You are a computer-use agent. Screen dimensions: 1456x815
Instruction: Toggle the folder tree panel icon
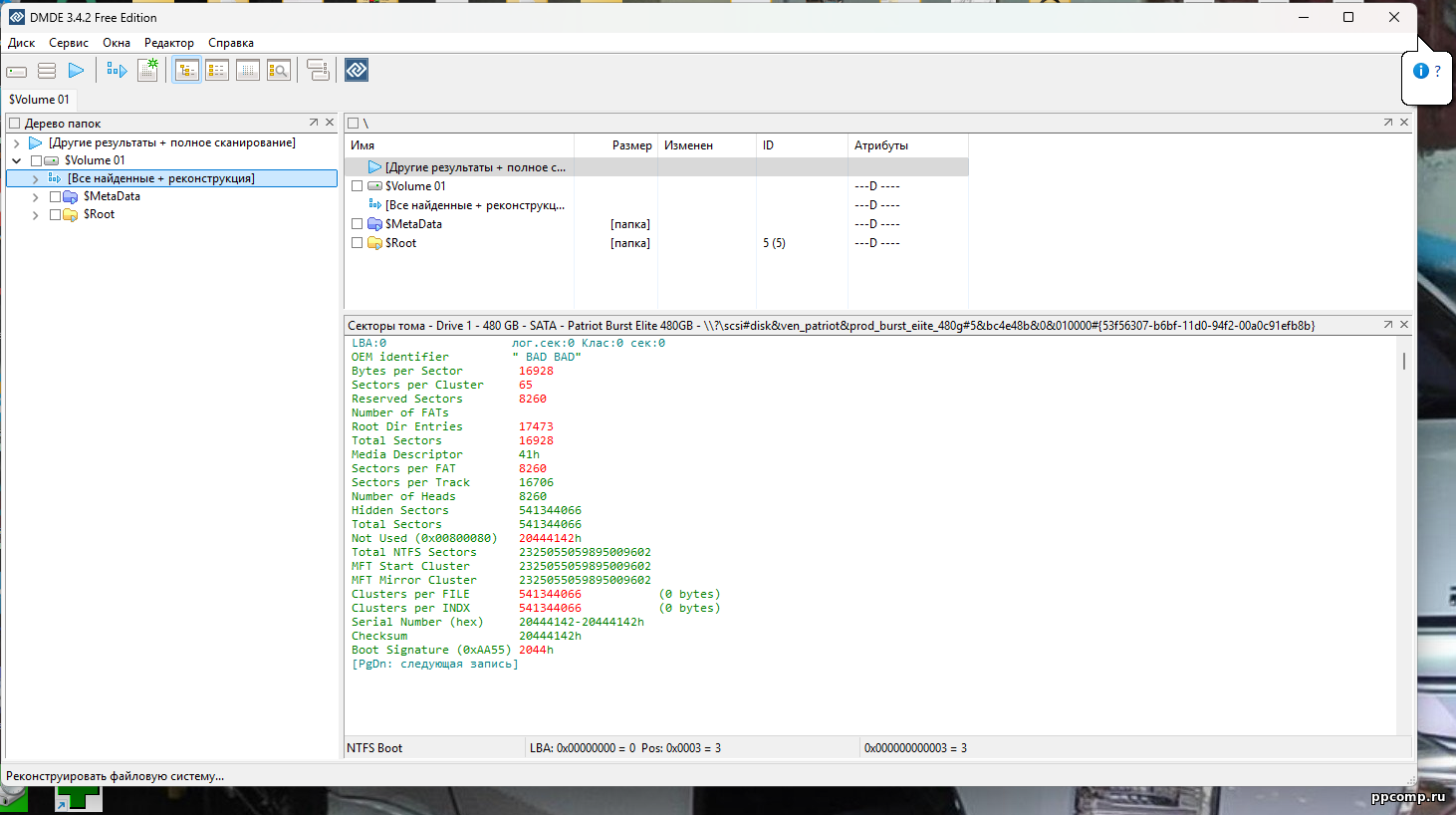click(186, 71)
